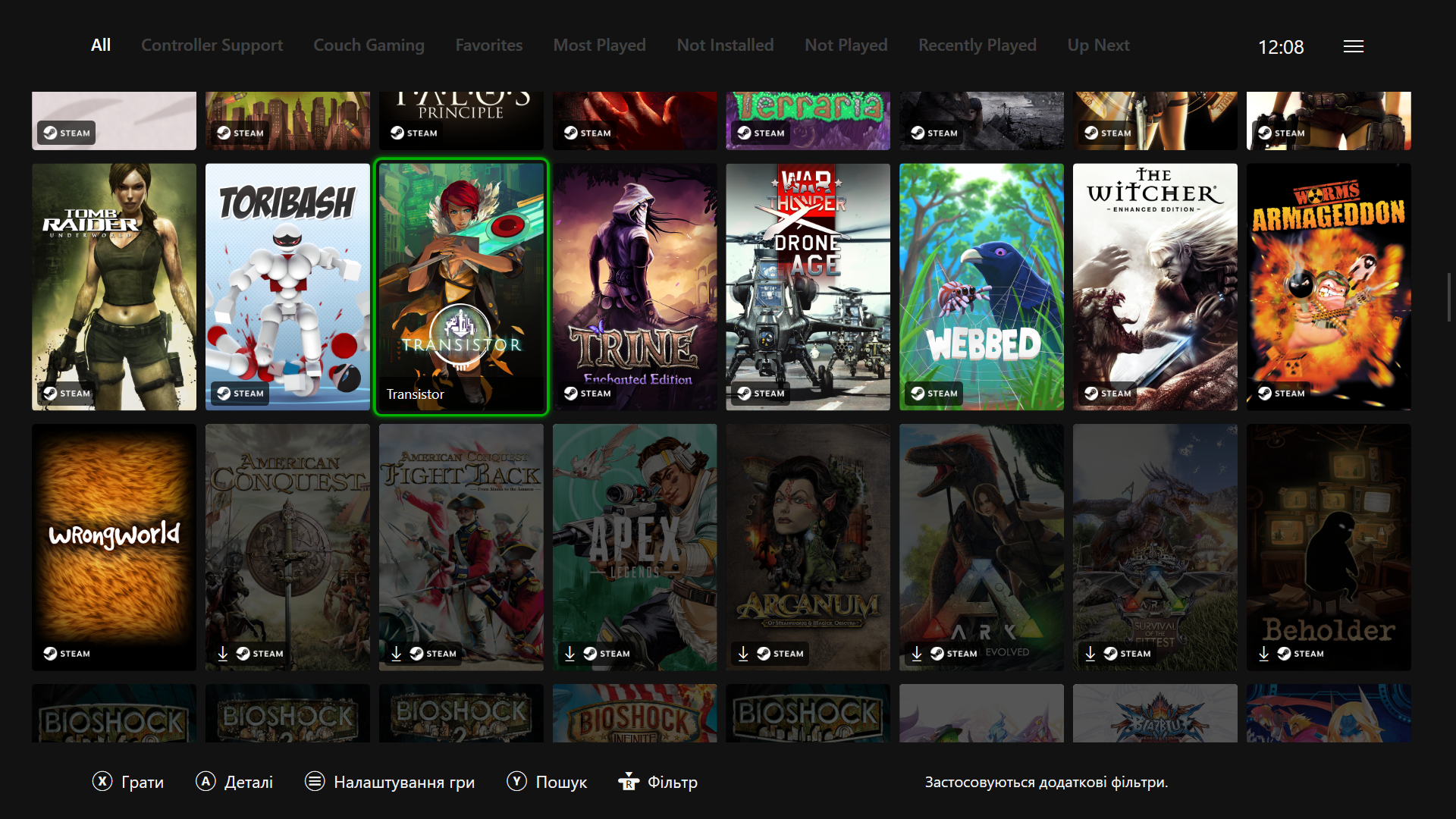Viewport: 1456px width, 819px height.
Task: Select the highlighted Transistor game tile
Action: click(461, 287)
